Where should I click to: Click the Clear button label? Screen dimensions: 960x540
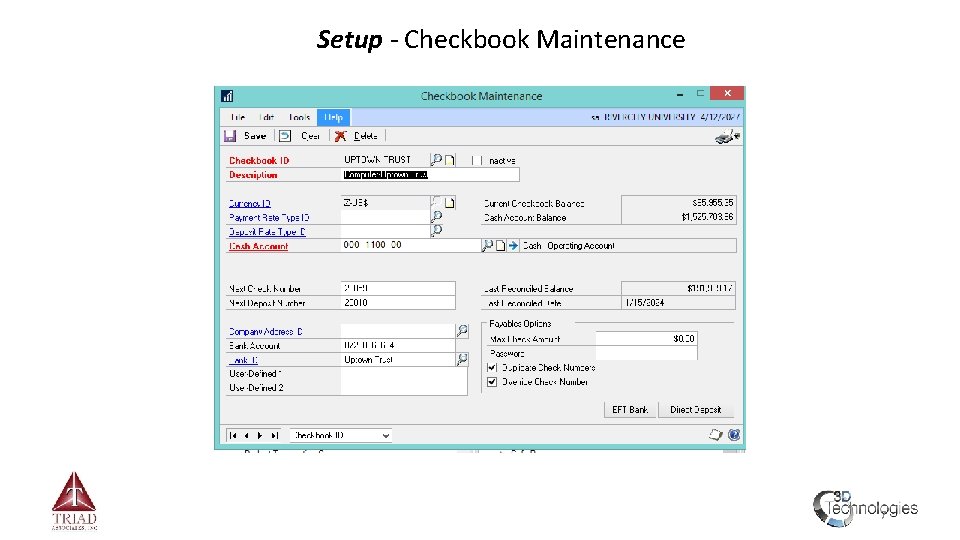point(310,136)
